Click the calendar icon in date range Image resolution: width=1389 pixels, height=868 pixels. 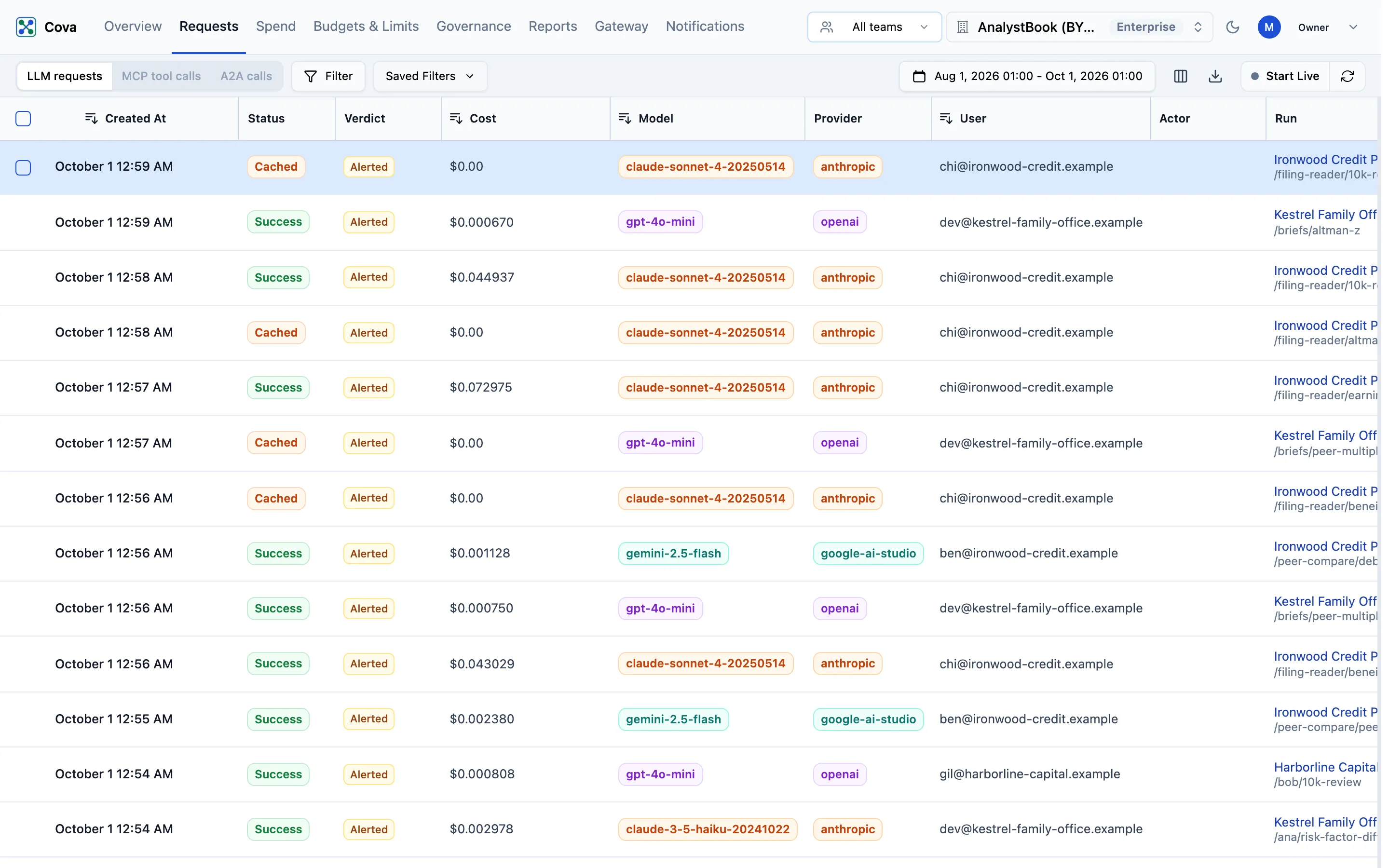pos(919,76)
